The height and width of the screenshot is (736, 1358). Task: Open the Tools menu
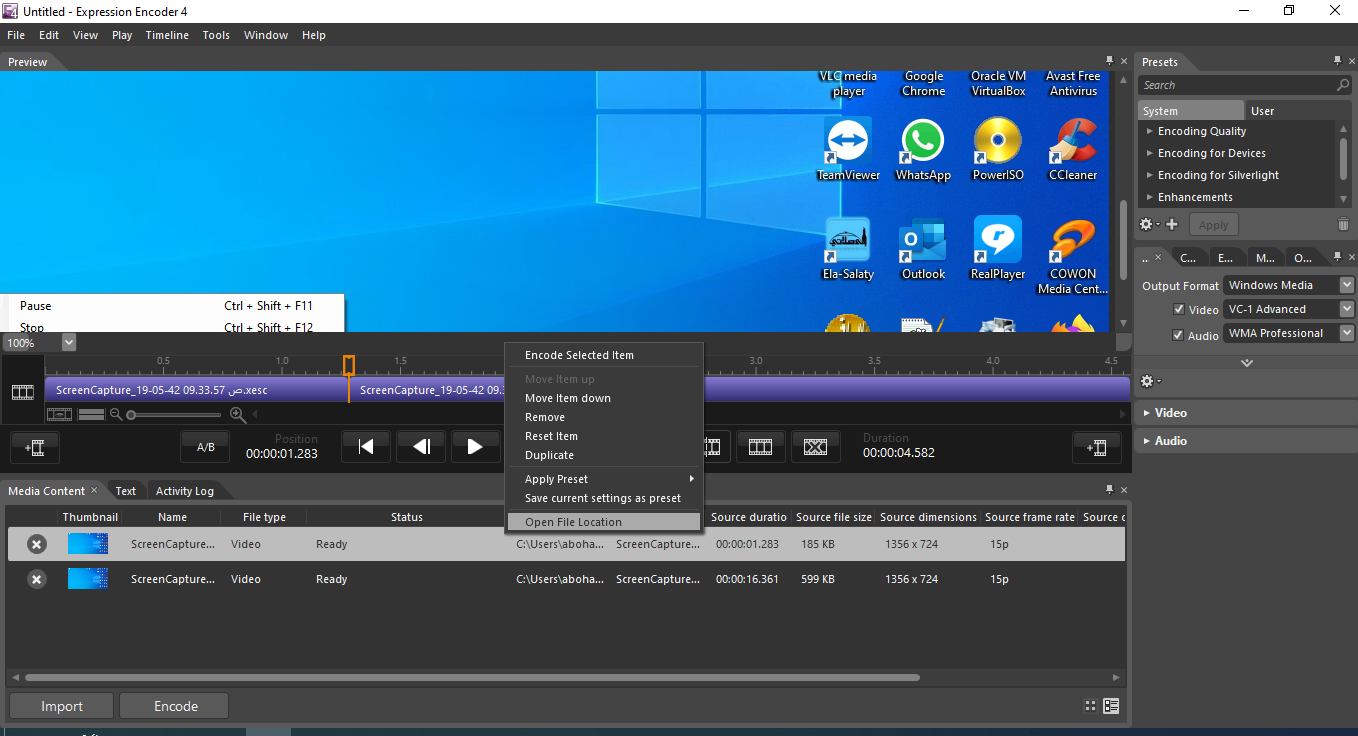tap(216, 35)
